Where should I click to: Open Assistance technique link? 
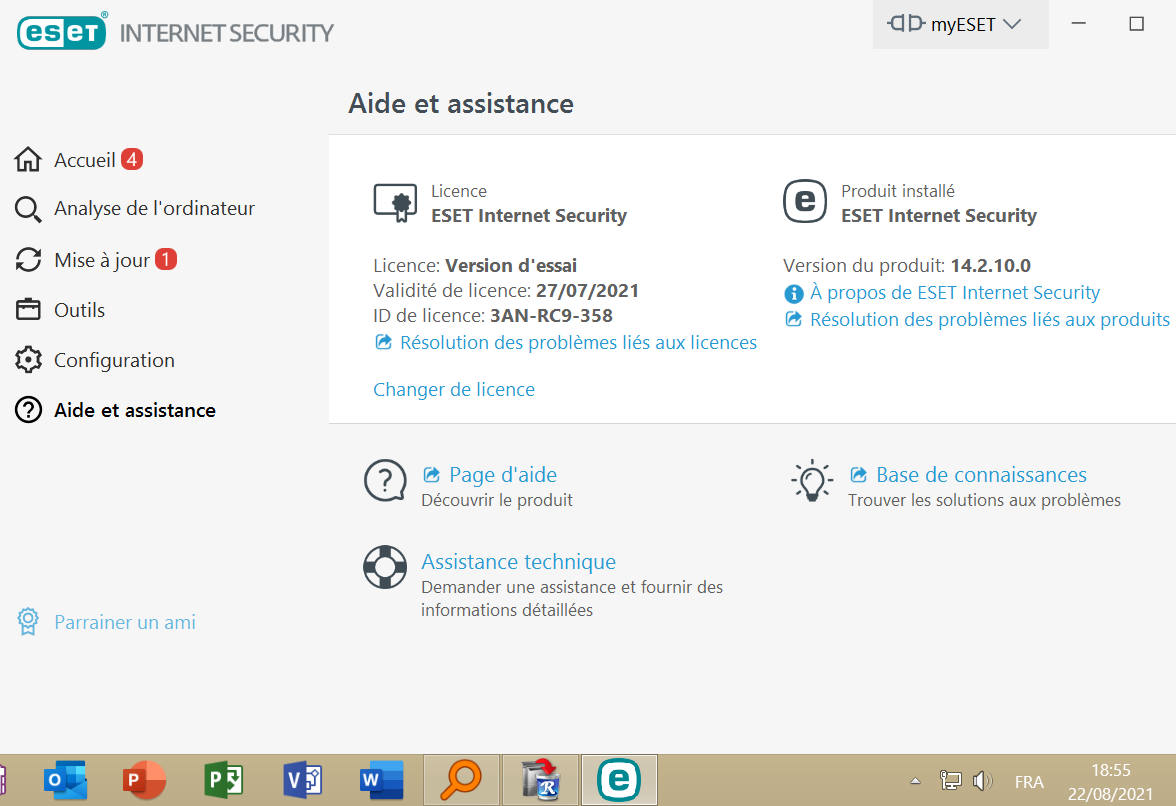coord(518,562)
